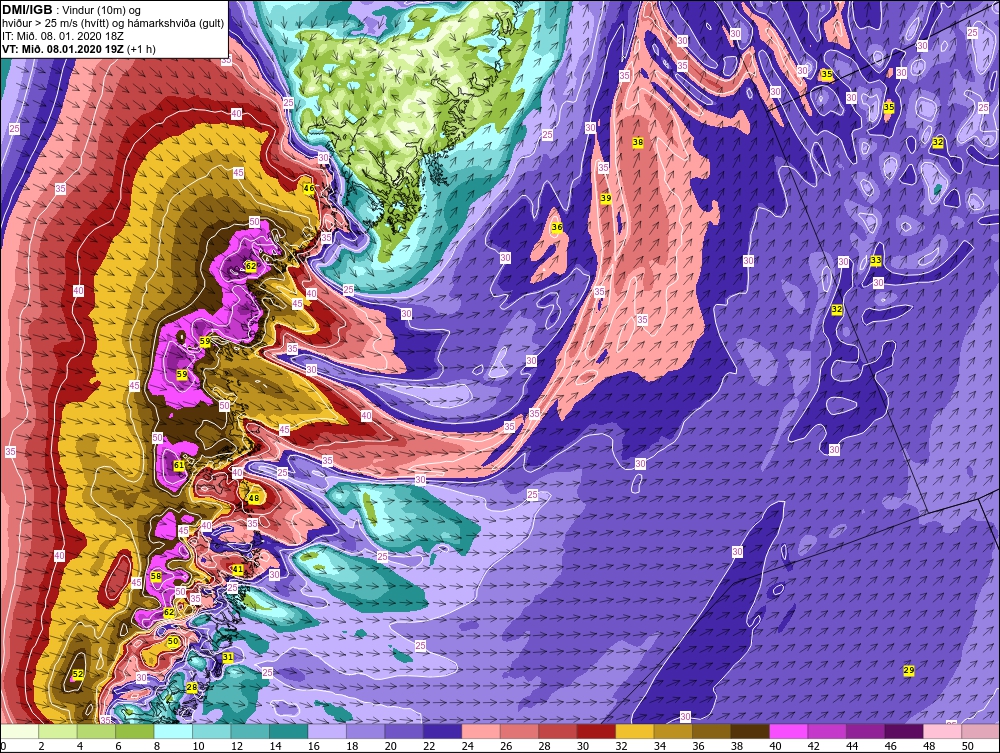Pick the teal legend swatch between 12 and 14
Screen dimensions: 1000x753
click(251, 731)
